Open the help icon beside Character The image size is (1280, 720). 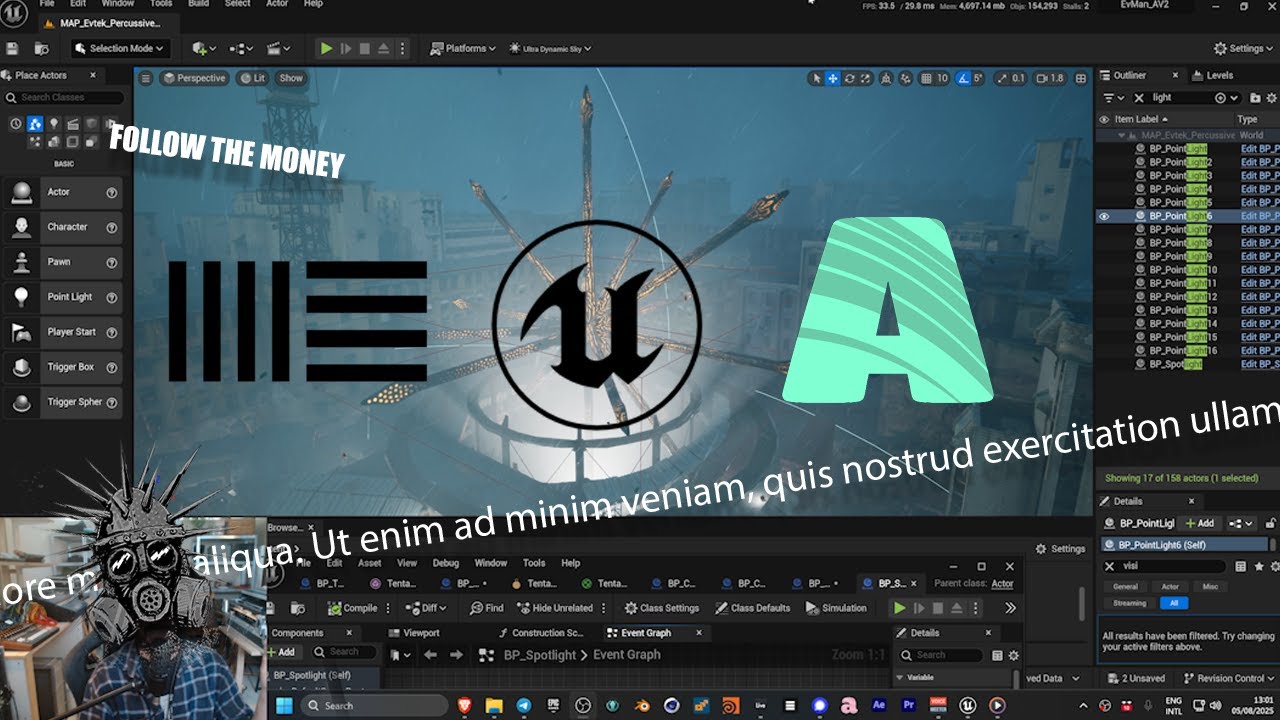[112, 227]
